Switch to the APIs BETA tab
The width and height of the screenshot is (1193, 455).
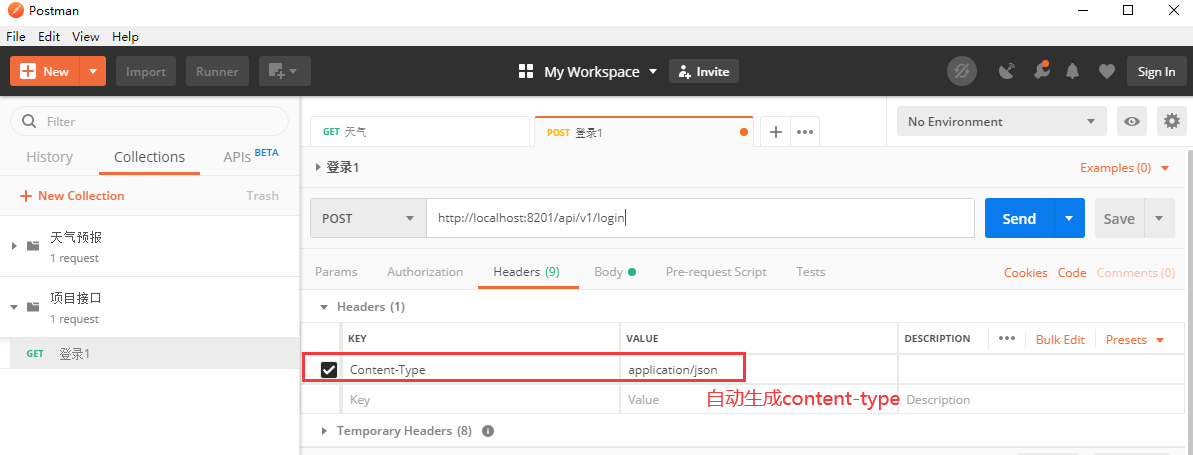pyautogui.click(x=251, y=156)
